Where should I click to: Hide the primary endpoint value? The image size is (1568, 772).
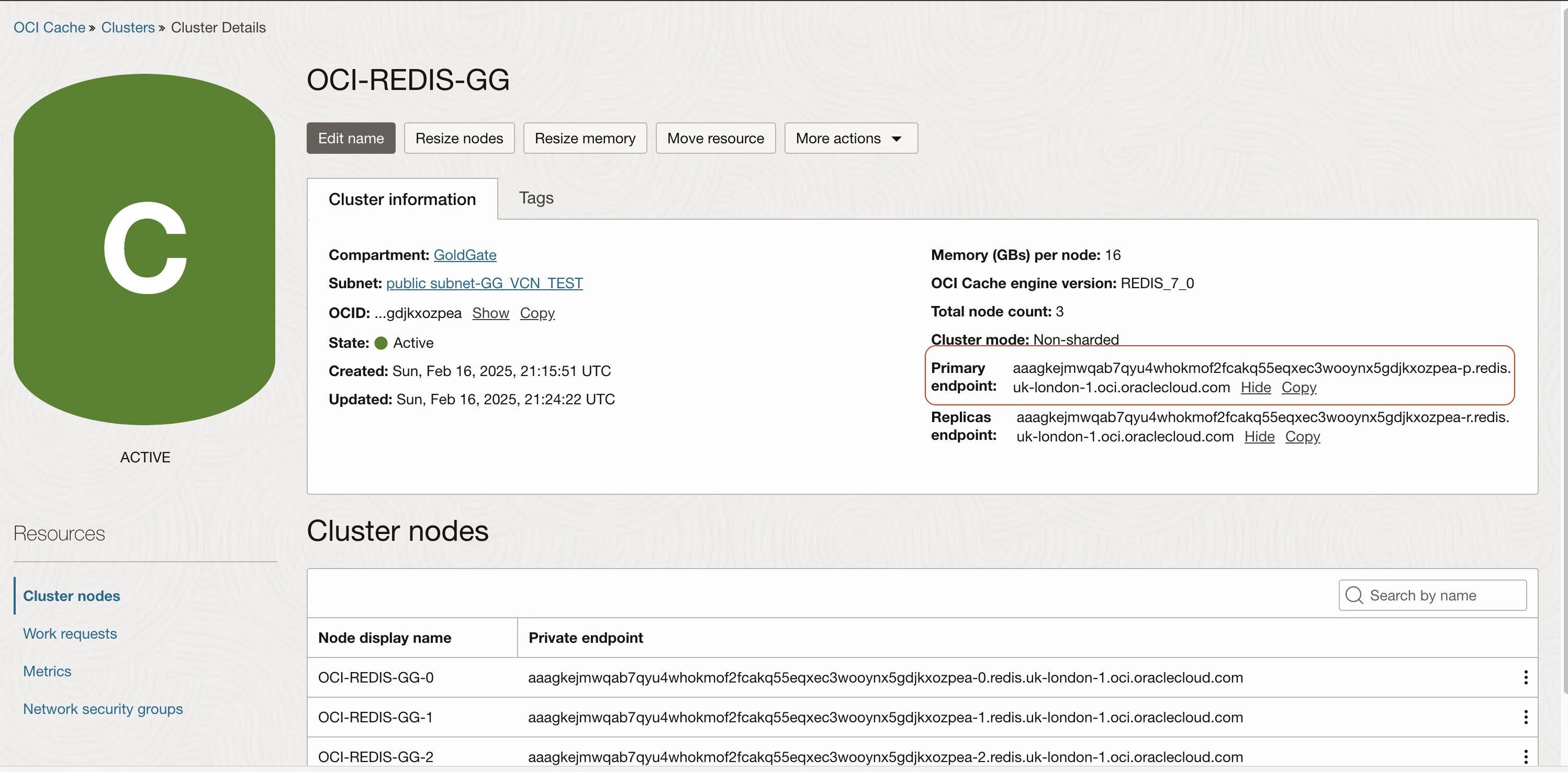coord(1255,388)
